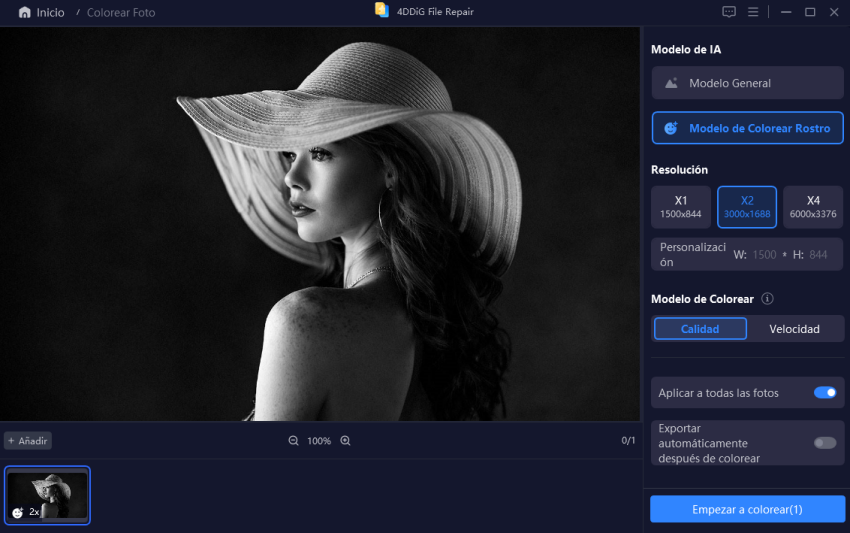850x533 pixels.
Task: Click the Personalización label
Action: click(693, 254)
